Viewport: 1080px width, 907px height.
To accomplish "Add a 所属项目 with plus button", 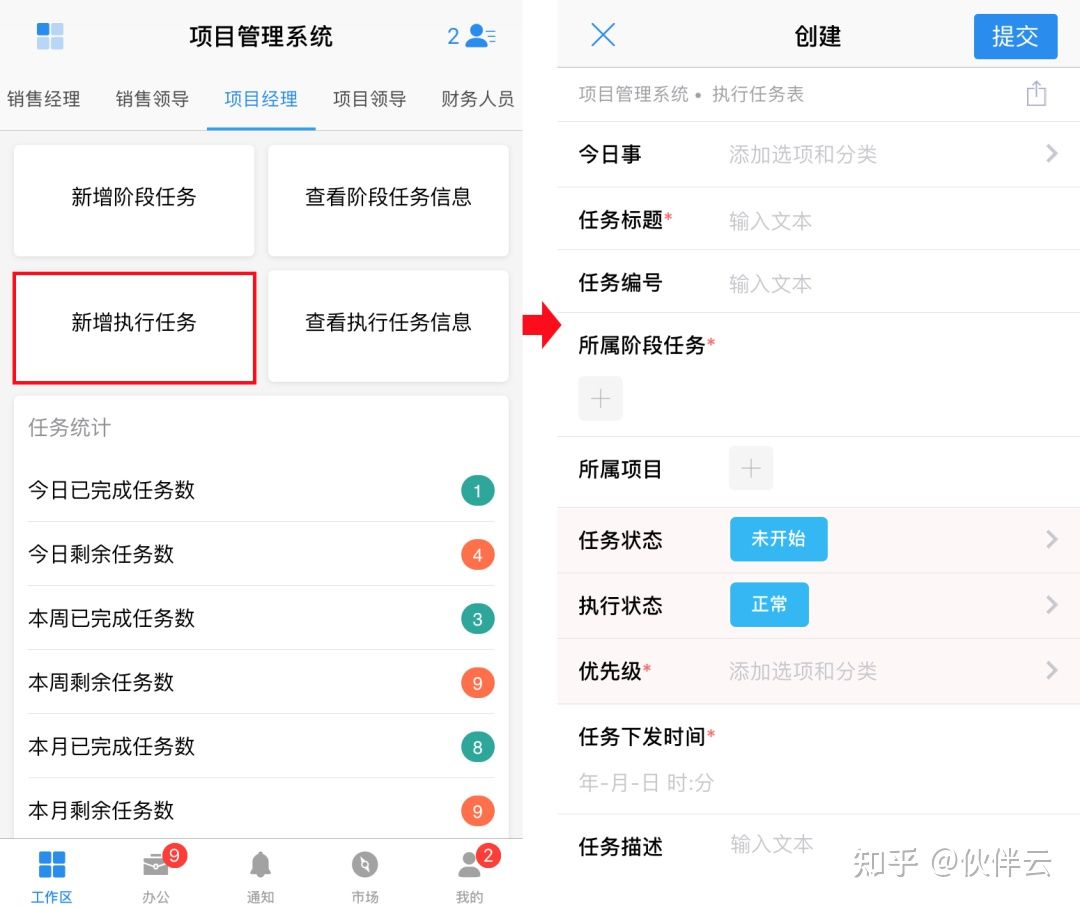I will pos(751,468).
